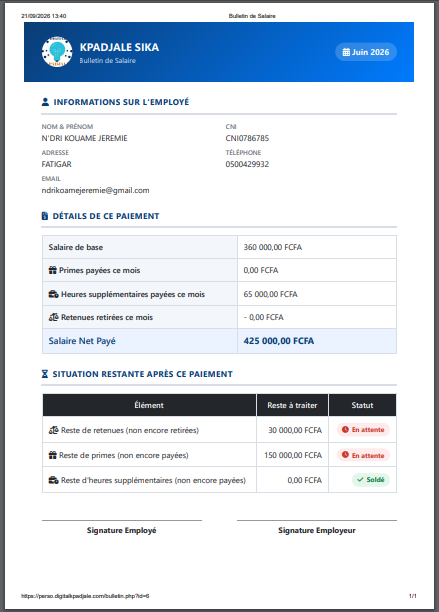This screenshot has width=439, height=612.
Task: Click the email ndrikoamejeremie@gmail.com
Action: (x=96, y=190)
